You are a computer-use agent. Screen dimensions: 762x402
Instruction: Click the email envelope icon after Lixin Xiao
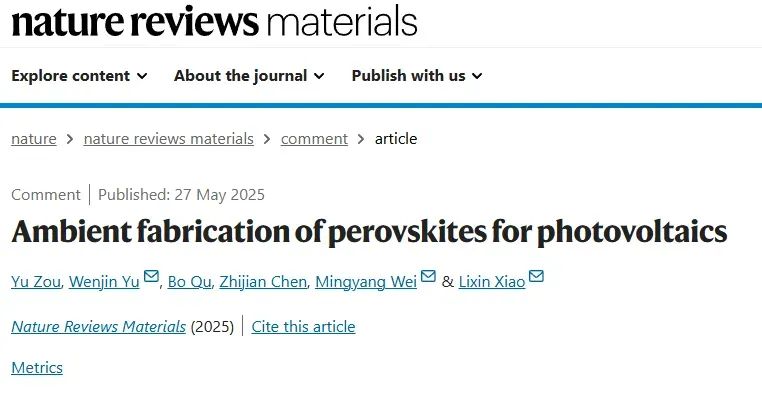536,276
